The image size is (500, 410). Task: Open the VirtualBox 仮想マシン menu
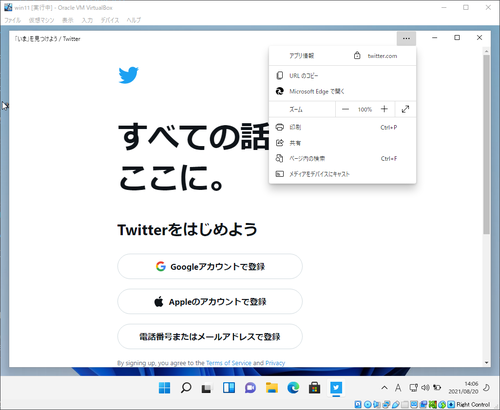pos(41,20)
